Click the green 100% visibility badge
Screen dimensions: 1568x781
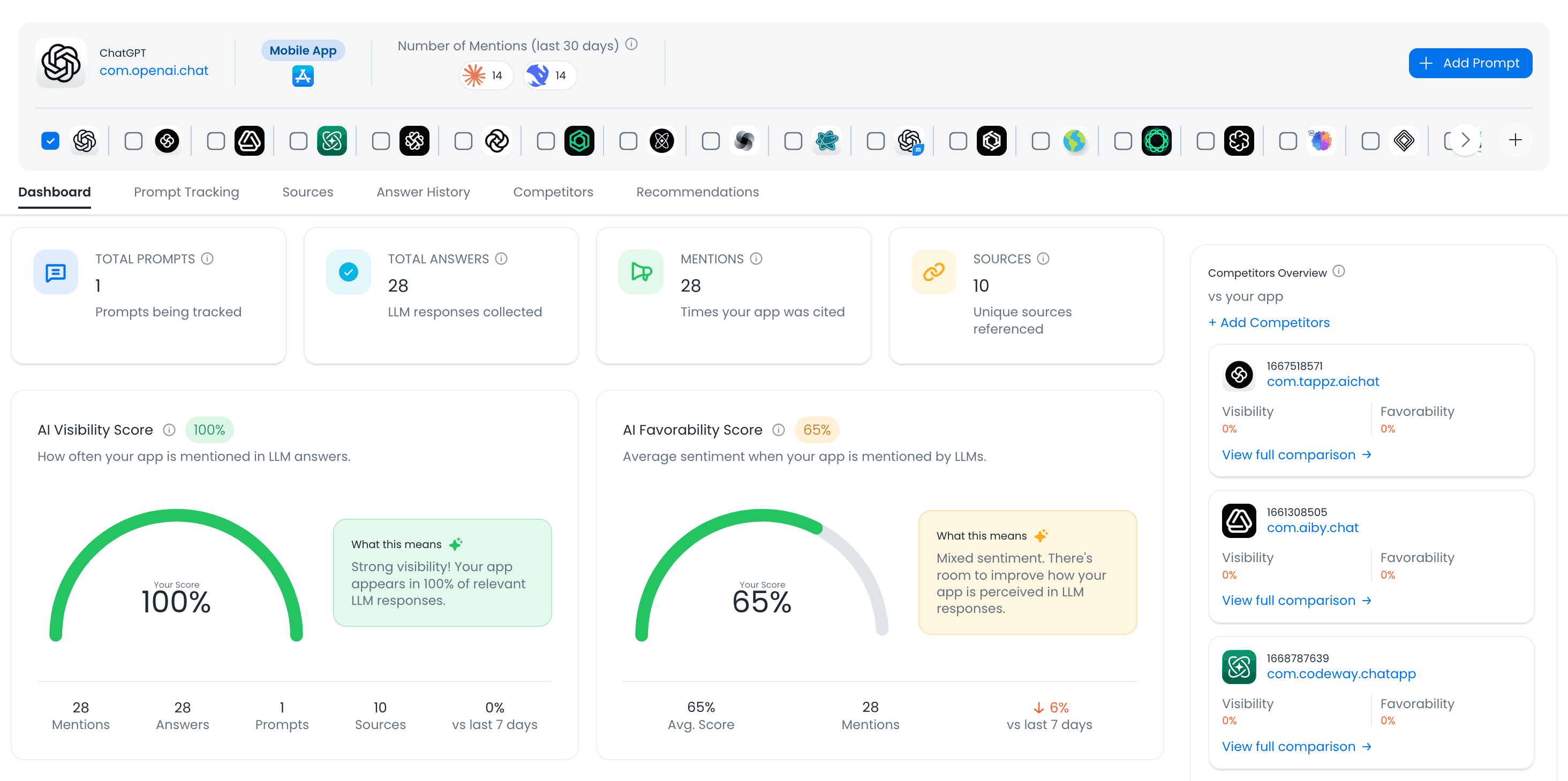click(209, 430)
